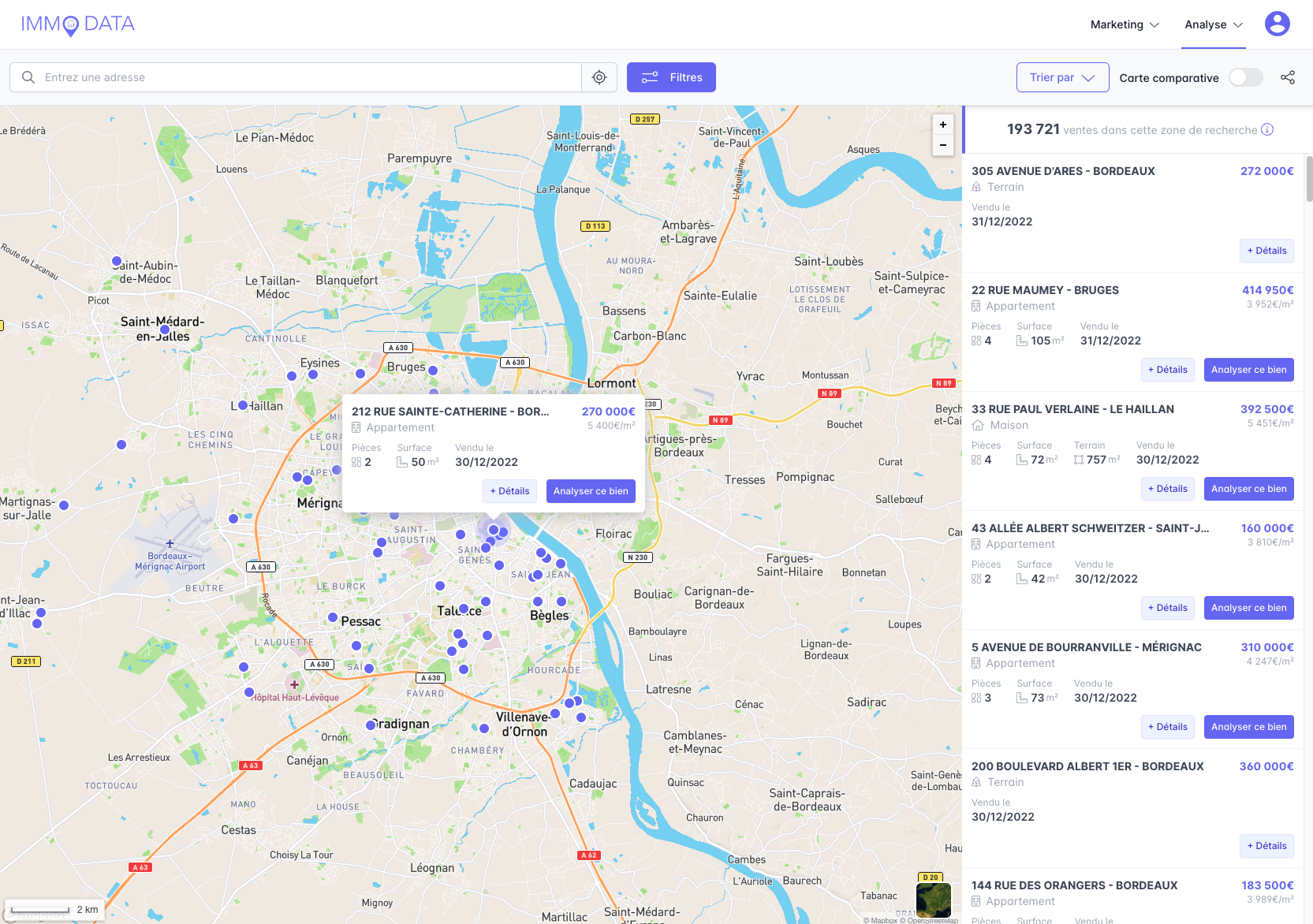
Task: Open the user profile avatar icon
Action: [x=1277, y=24]
